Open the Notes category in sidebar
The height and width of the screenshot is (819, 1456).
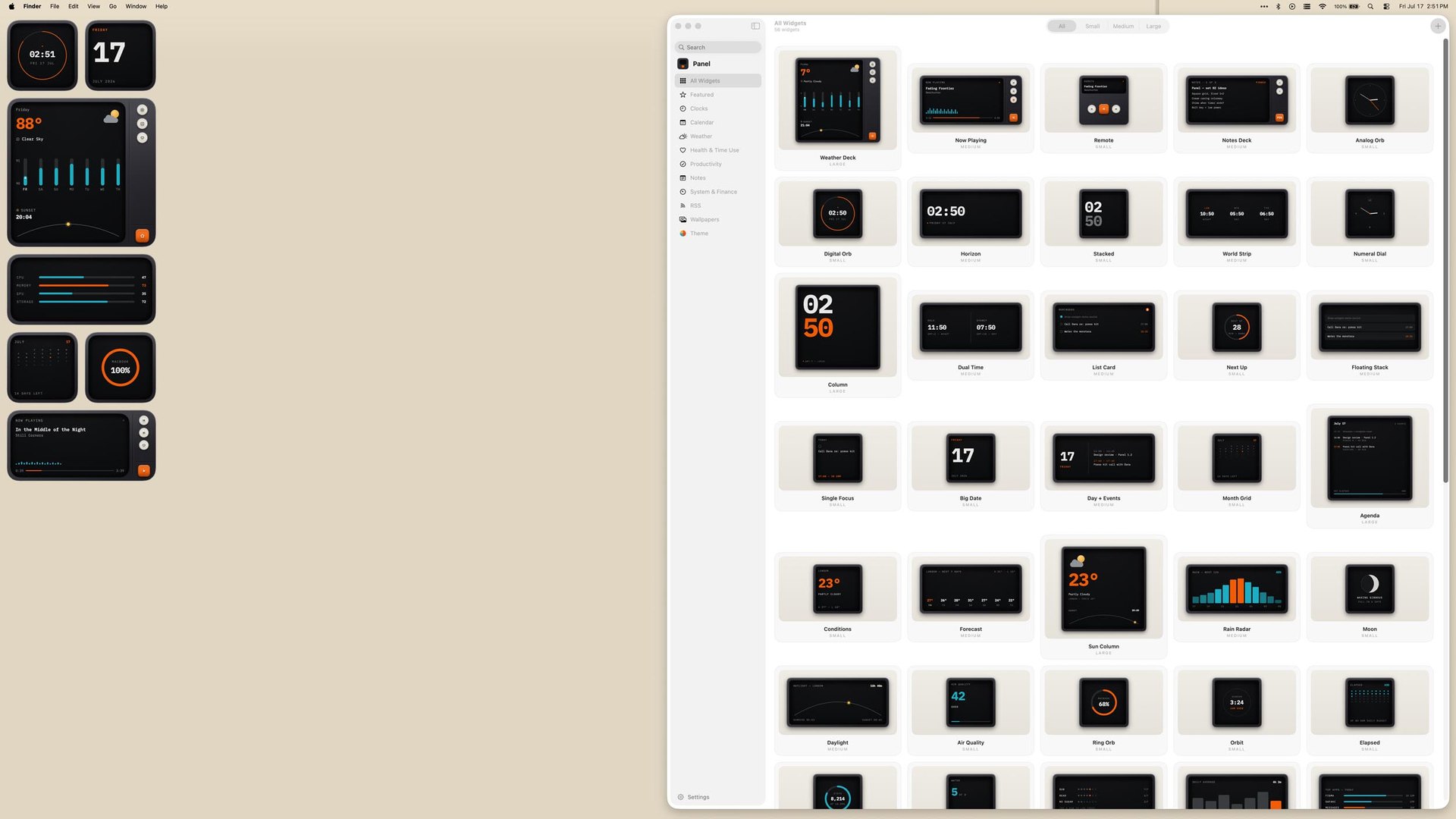[x=717, y=177]
